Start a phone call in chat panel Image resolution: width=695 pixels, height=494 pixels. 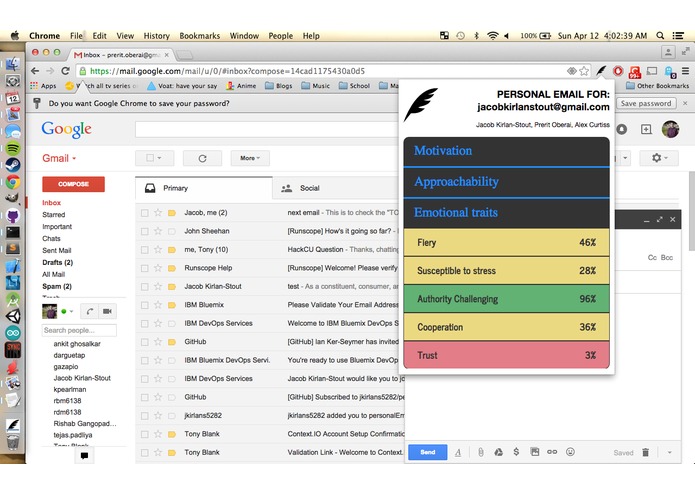pyautogui.click(x=89, y=311)
